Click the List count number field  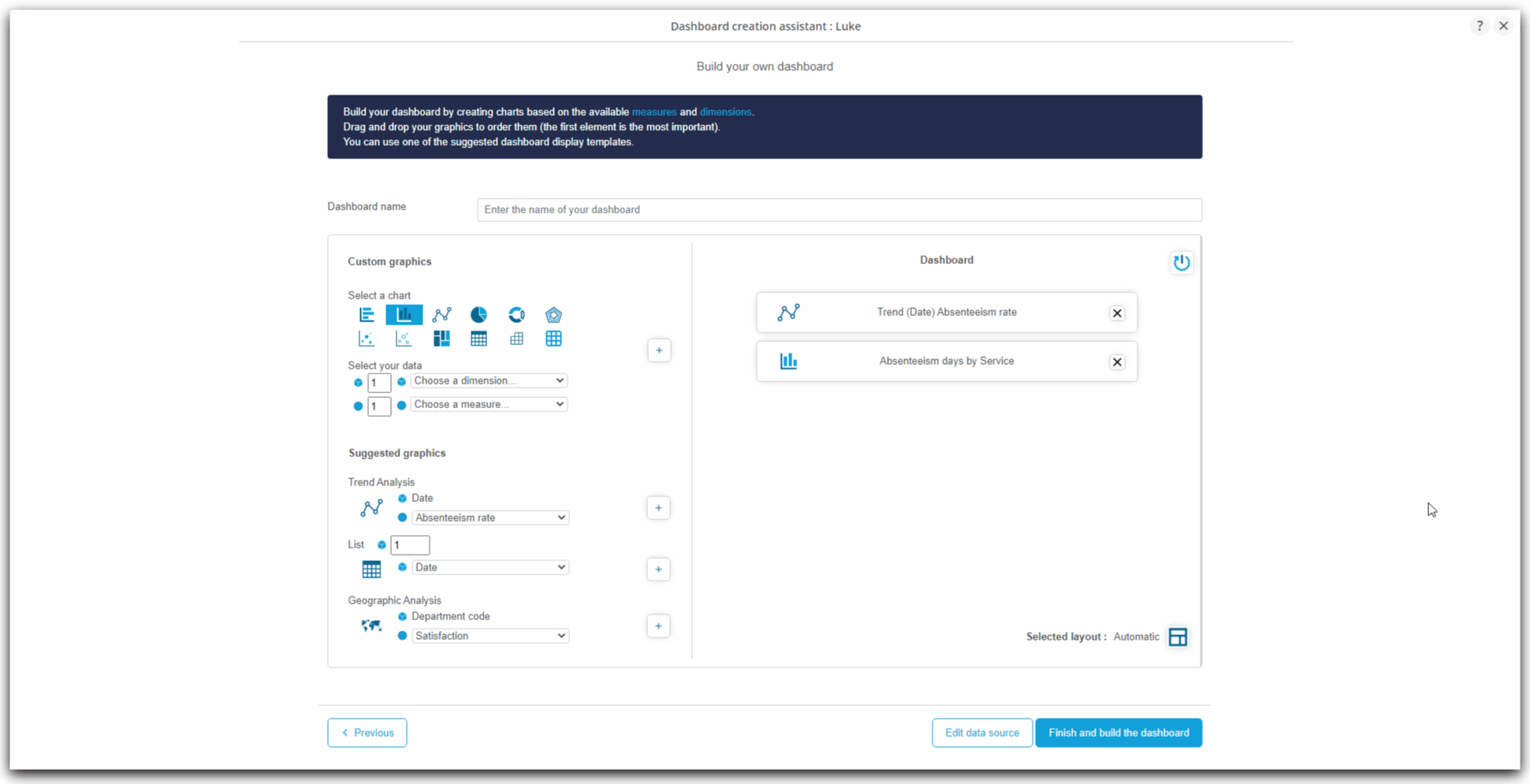(410, 545)
